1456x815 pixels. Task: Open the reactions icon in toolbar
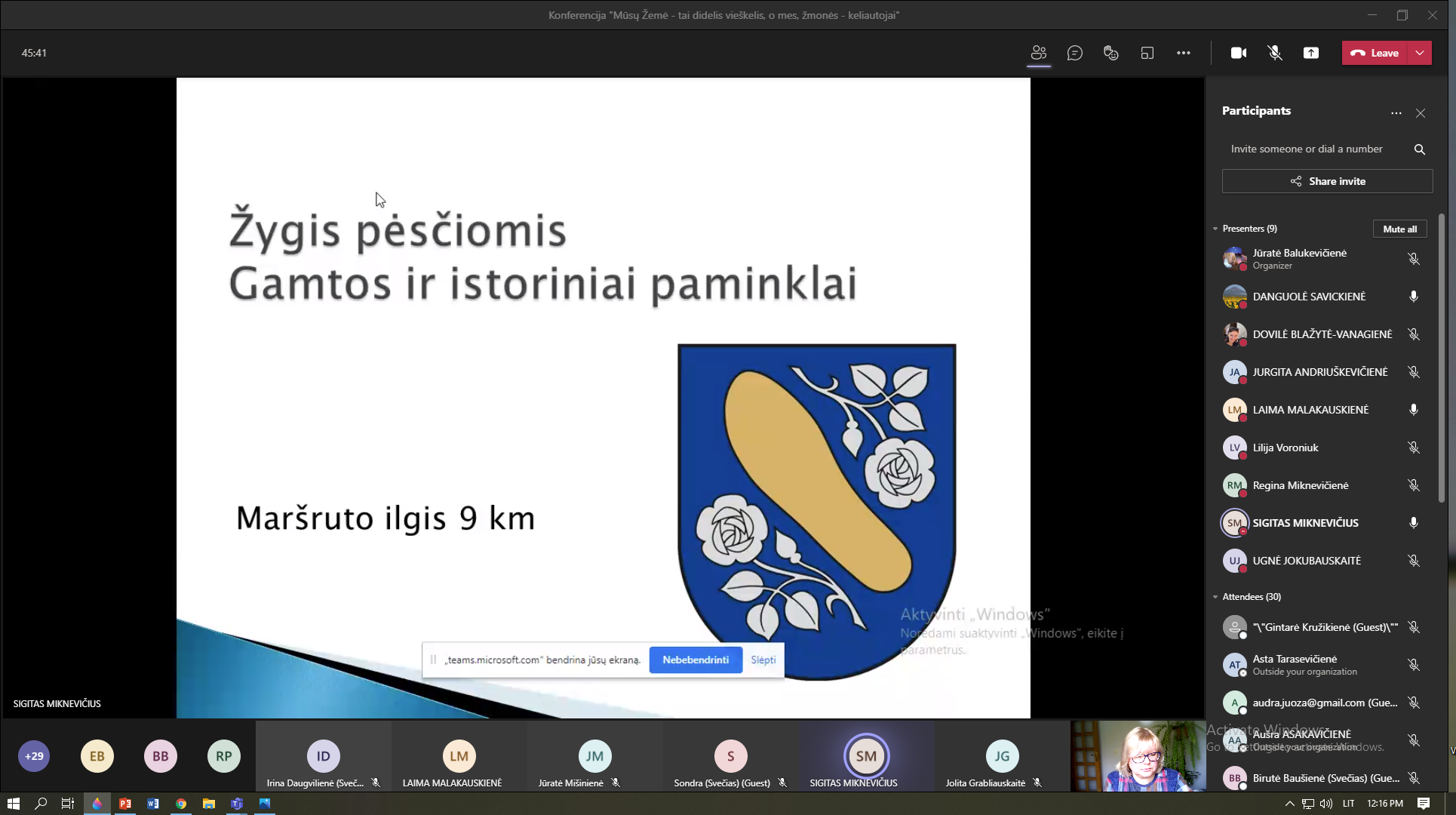[1111, 53]
